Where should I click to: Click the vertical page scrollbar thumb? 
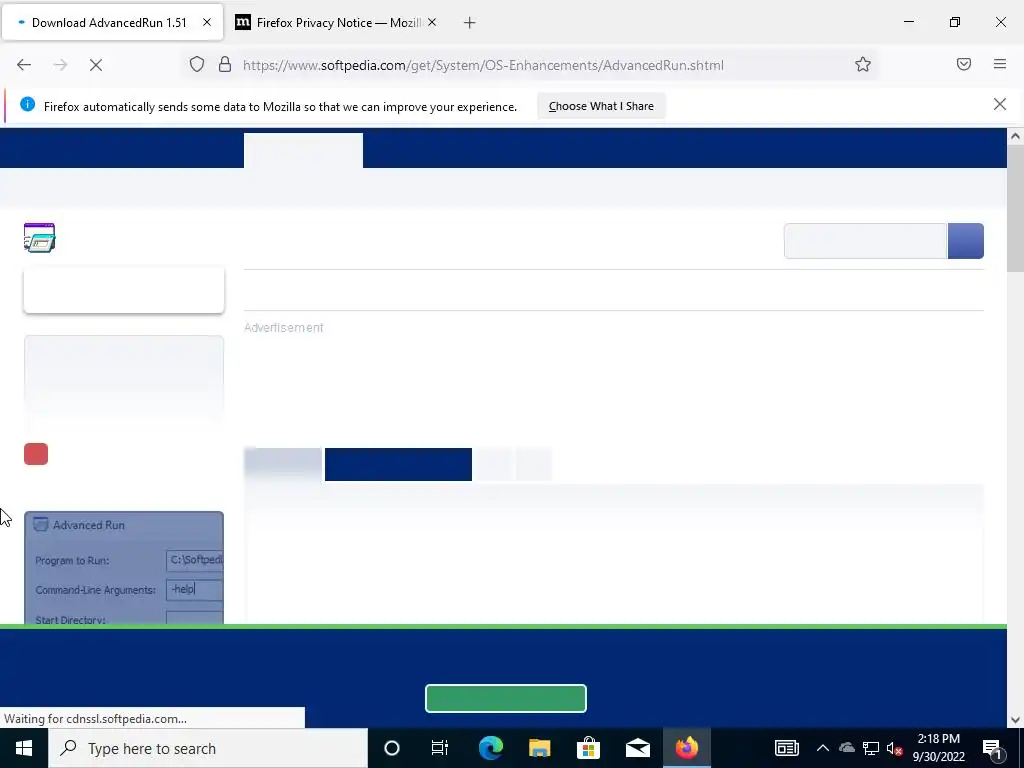1015,209
